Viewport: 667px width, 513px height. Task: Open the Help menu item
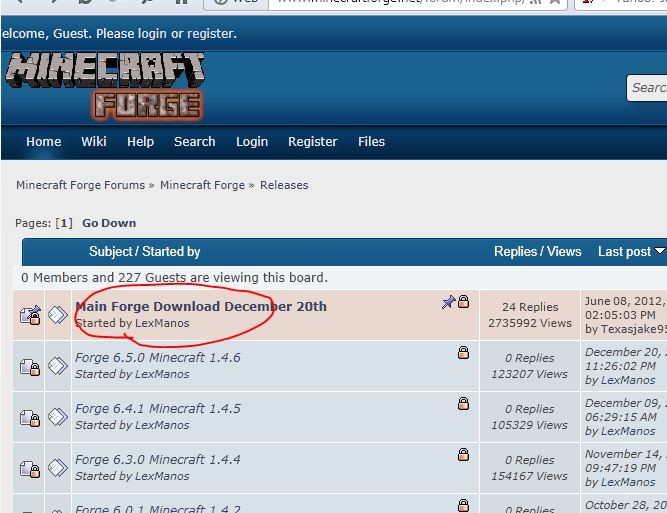[x=140, y=142]
